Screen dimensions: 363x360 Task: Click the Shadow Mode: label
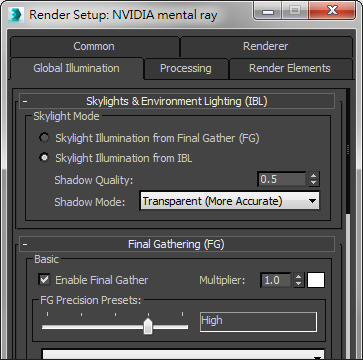(90, 202)
